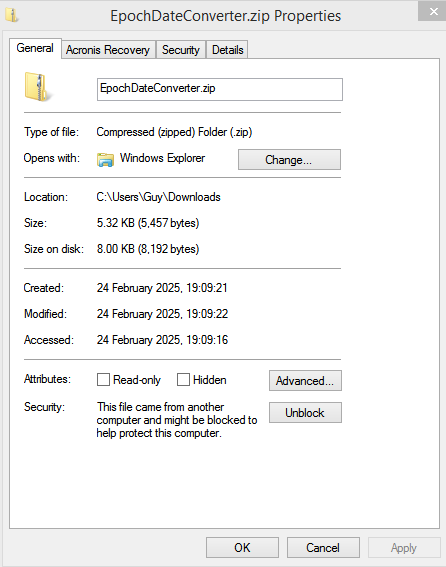The width and height of the screenshot is (446, 567).
Task: Open the Advanced... attributes dialog
Action: click(x=305, y=380)
